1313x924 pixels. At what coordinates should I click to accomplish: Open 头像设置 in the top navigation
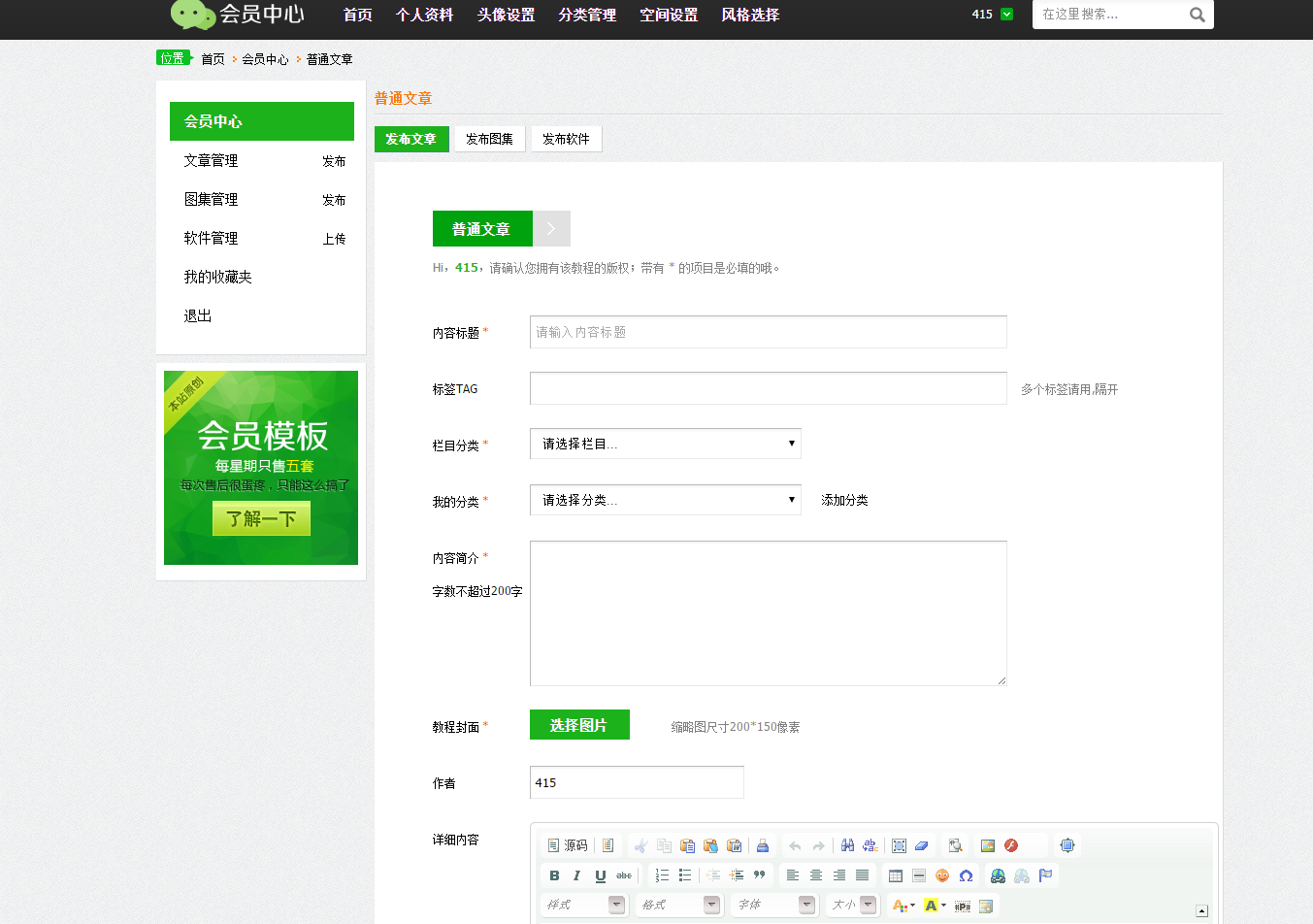[506, 15]
